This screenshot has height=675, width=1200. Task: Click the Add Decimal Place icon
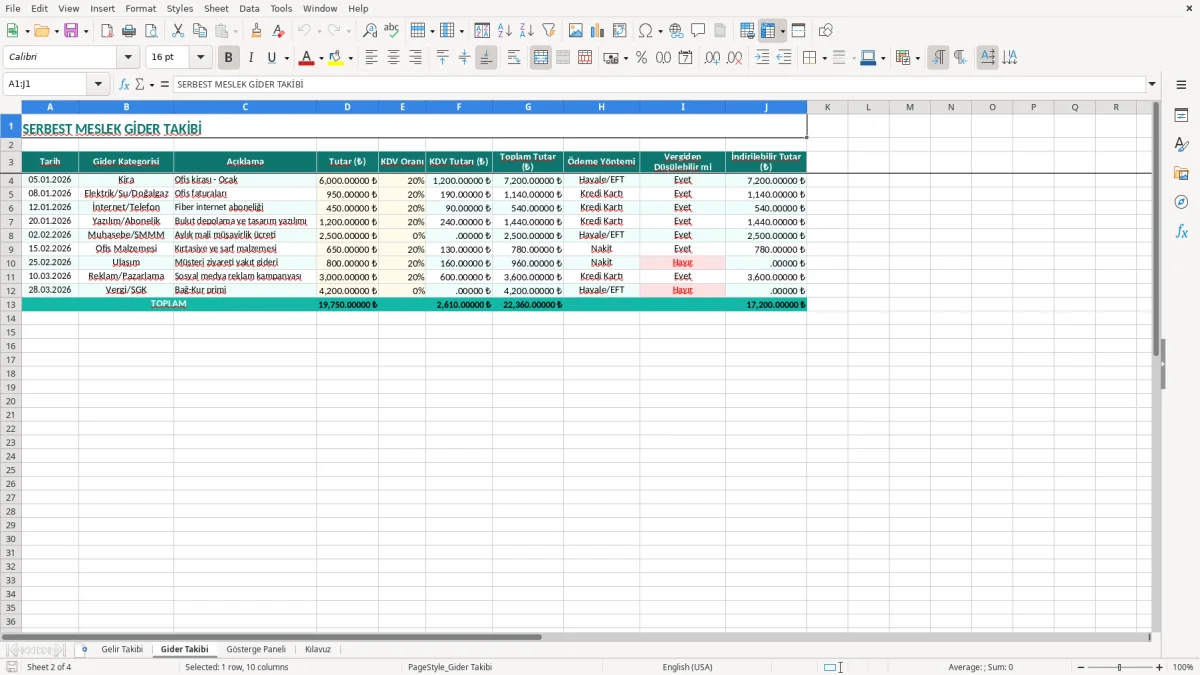pyautogui.click(x=712, y=58)
